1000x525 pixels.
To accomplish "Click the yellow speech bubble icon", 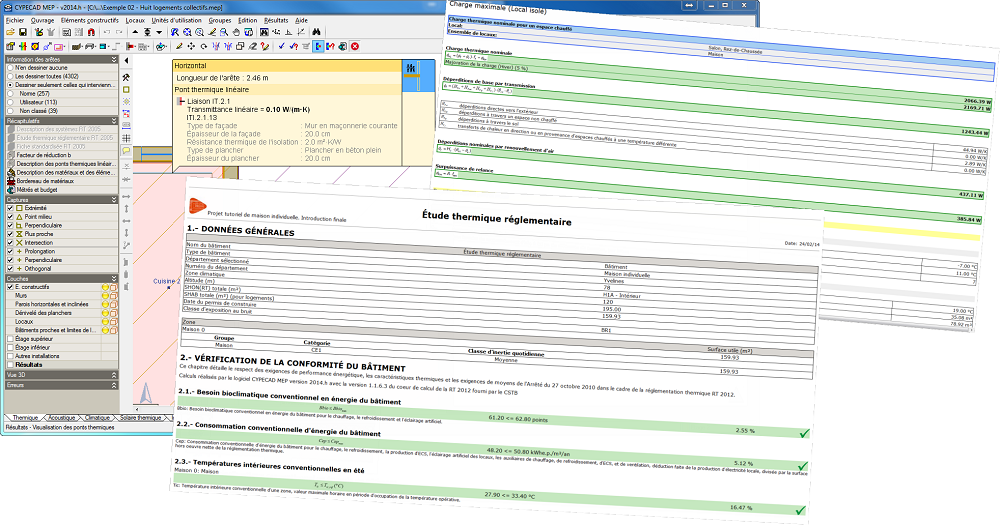I will (x=126, y=150).
